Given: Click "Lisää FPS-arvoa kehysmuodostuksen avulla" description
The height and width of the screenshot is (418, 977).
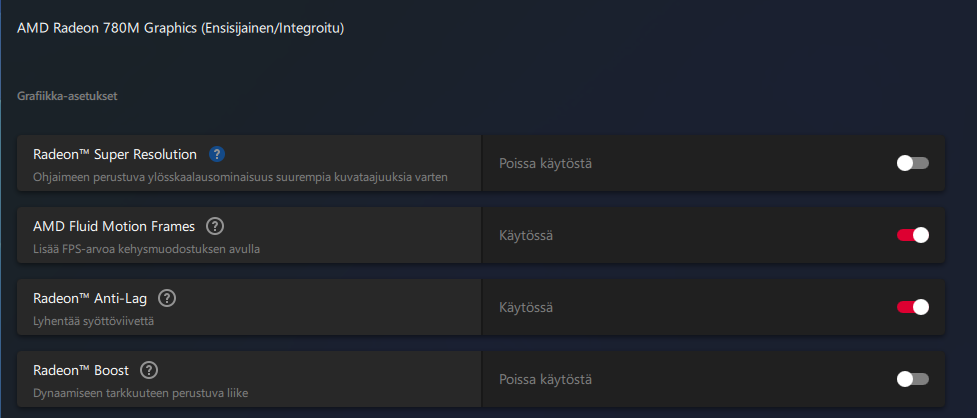Looking at the screenshot, I should coord(146,249).
